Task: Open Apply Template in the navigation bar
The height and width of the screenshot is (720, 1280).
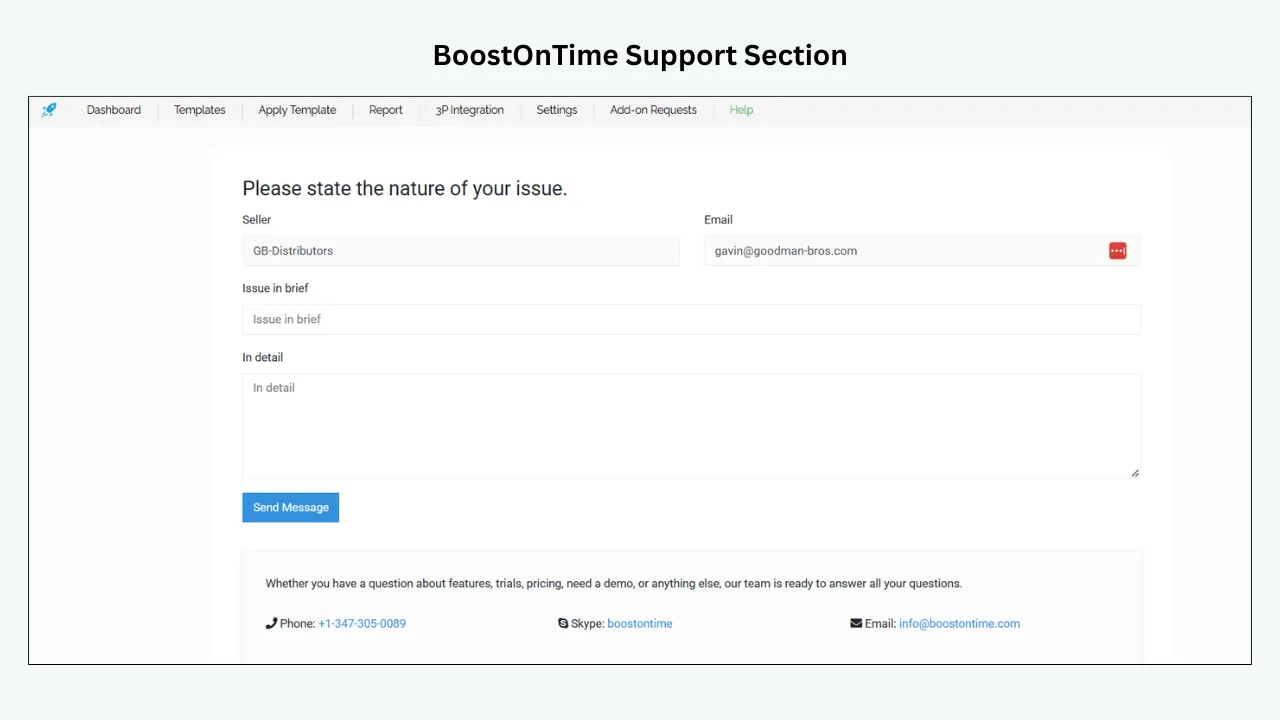Action: click(297, 110)
